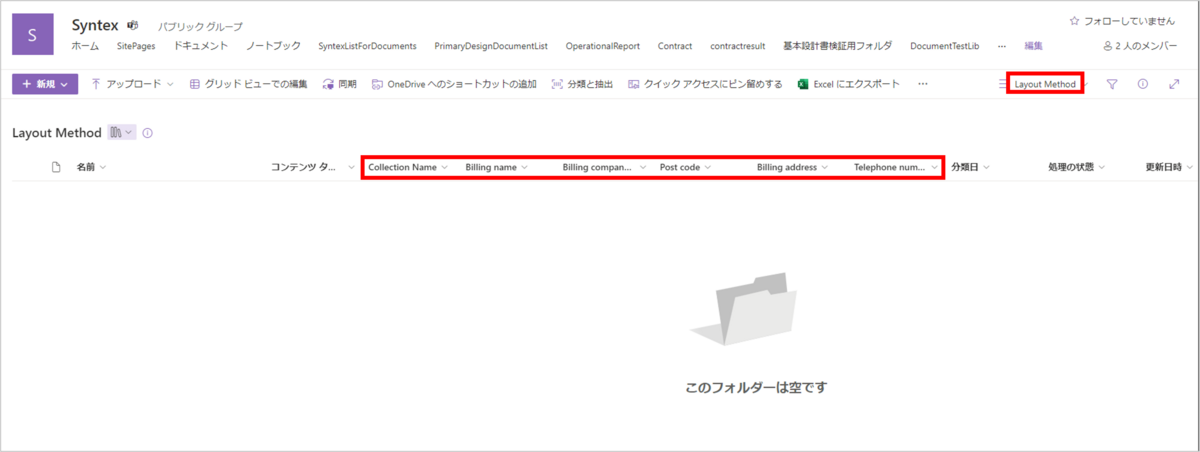The image size is (1200, 452).
Task: Click the フォローしていません follow text
Action: (1129, 20)
